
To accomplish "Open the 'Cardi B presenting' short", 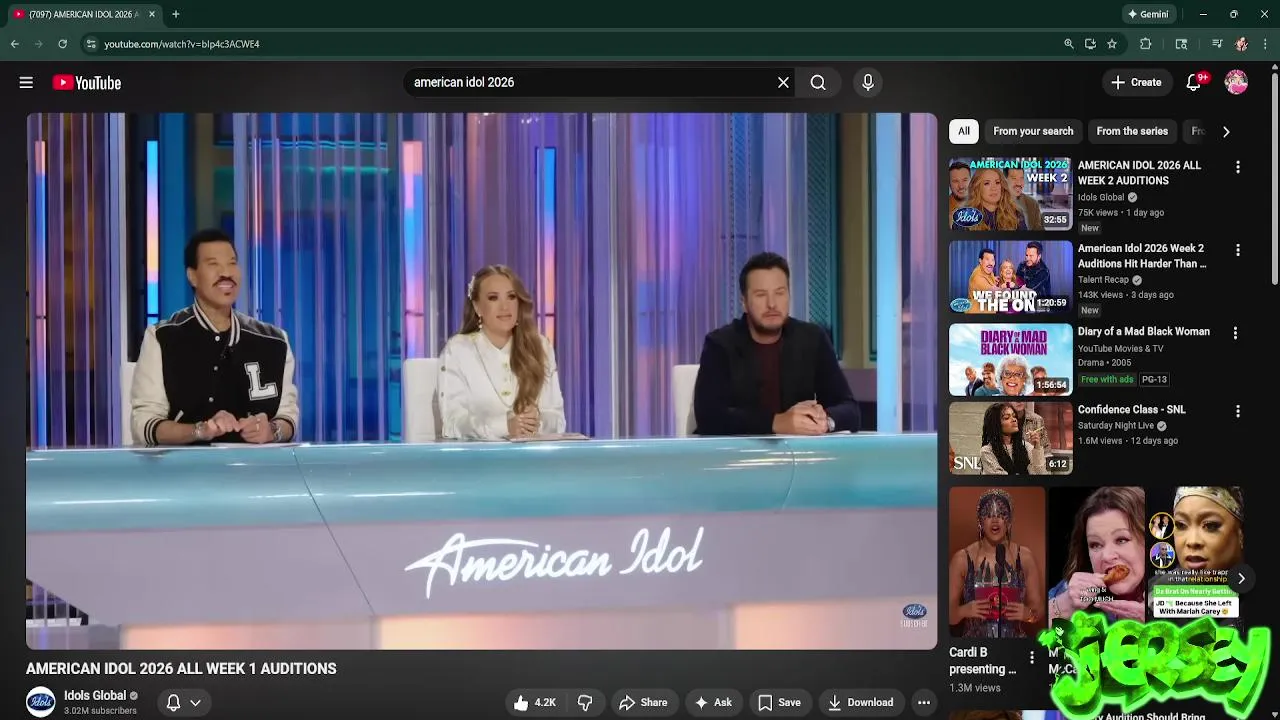I will coord(996,563).
